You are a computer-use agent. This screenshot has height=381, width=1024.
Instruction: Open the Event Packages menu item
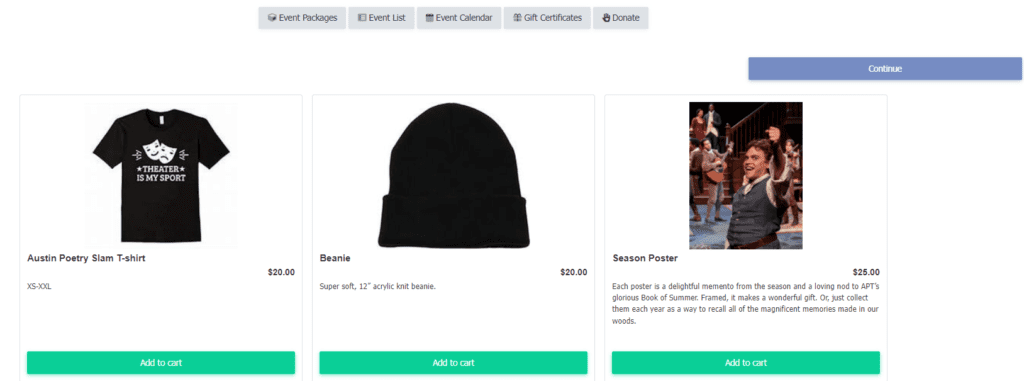pos(302,18)
